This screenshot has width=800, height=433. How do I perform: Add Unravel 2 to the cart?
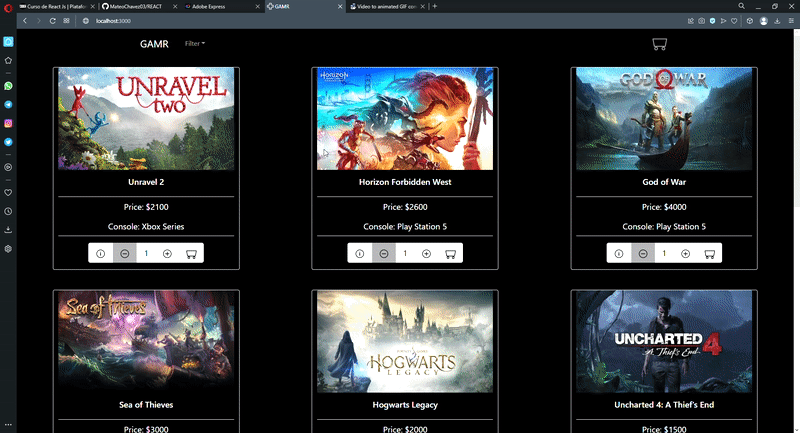tap(191, 253)
